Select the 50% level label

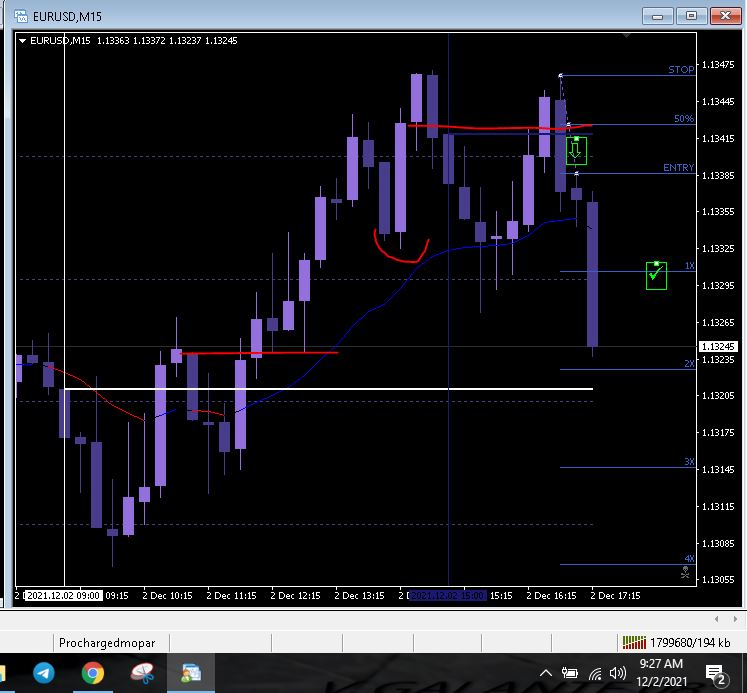click(684, 119)
